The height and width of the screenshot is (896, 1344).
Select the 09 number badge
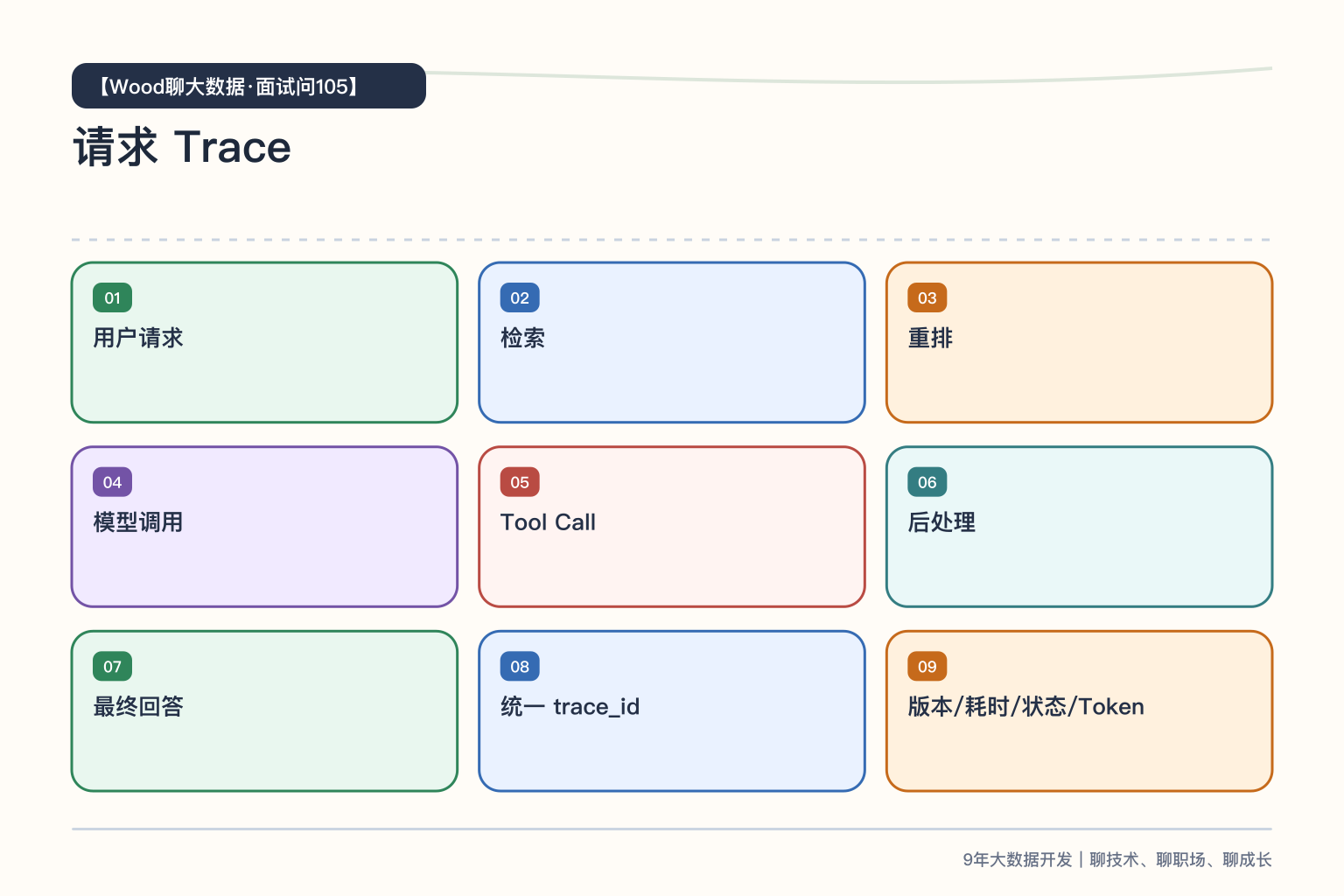927,667
